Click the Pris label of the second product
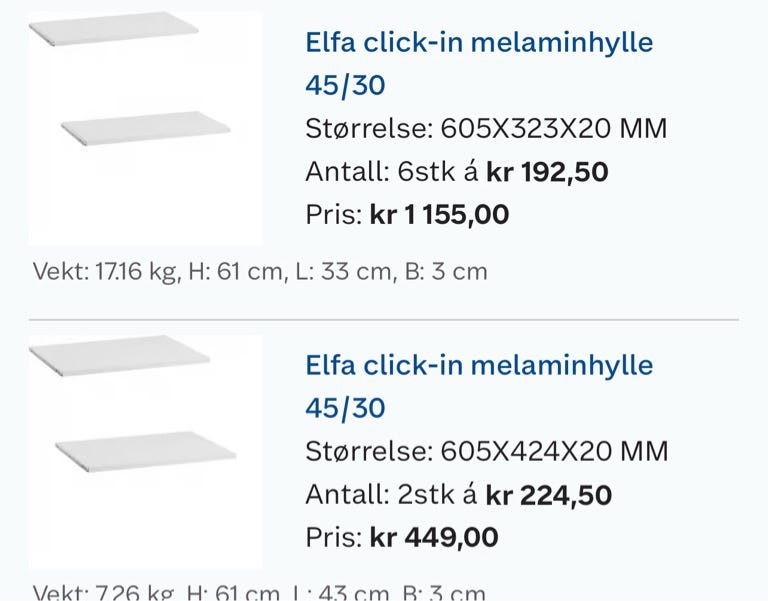The image size is (768, 601). pos(332,537)
